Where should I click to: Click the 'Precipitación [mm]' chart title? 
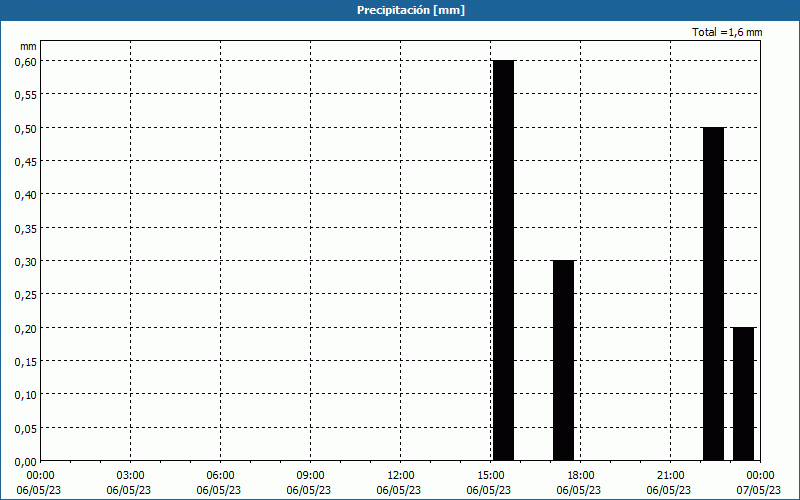411,10
